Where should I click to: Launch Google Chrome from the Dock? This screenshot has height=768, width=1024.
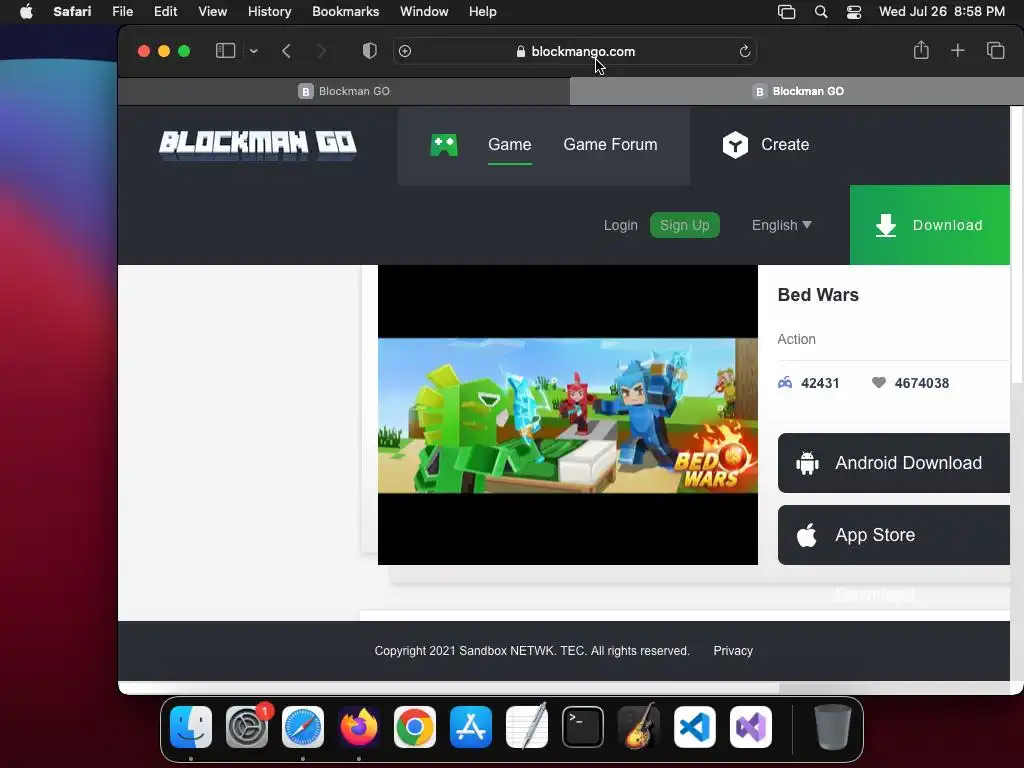[415, 727]
